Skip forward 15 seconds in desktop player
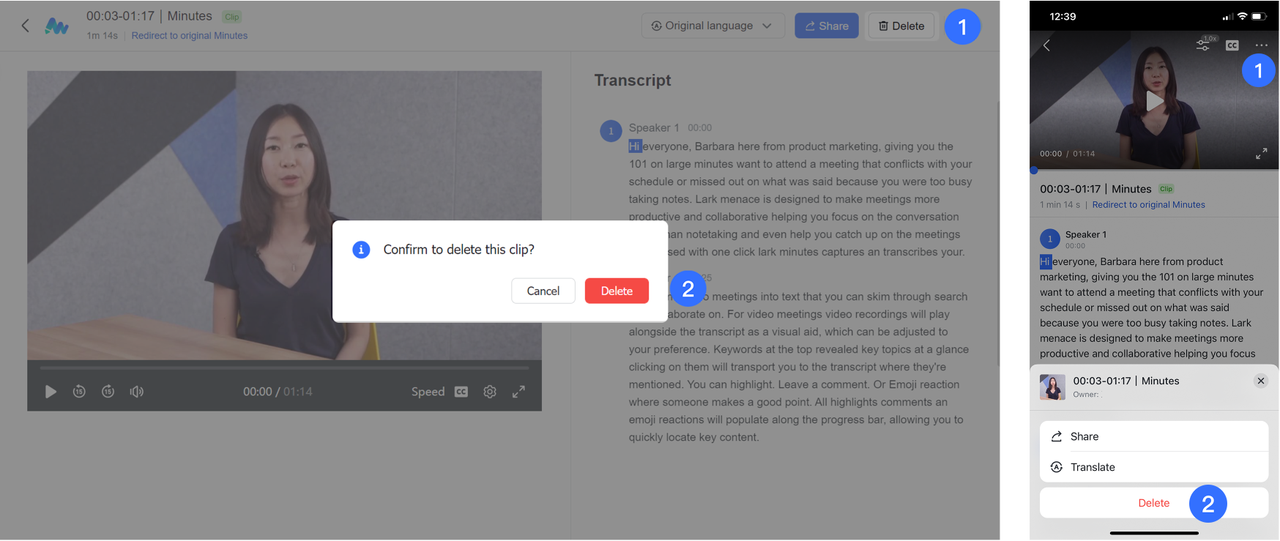 [108, 392]
